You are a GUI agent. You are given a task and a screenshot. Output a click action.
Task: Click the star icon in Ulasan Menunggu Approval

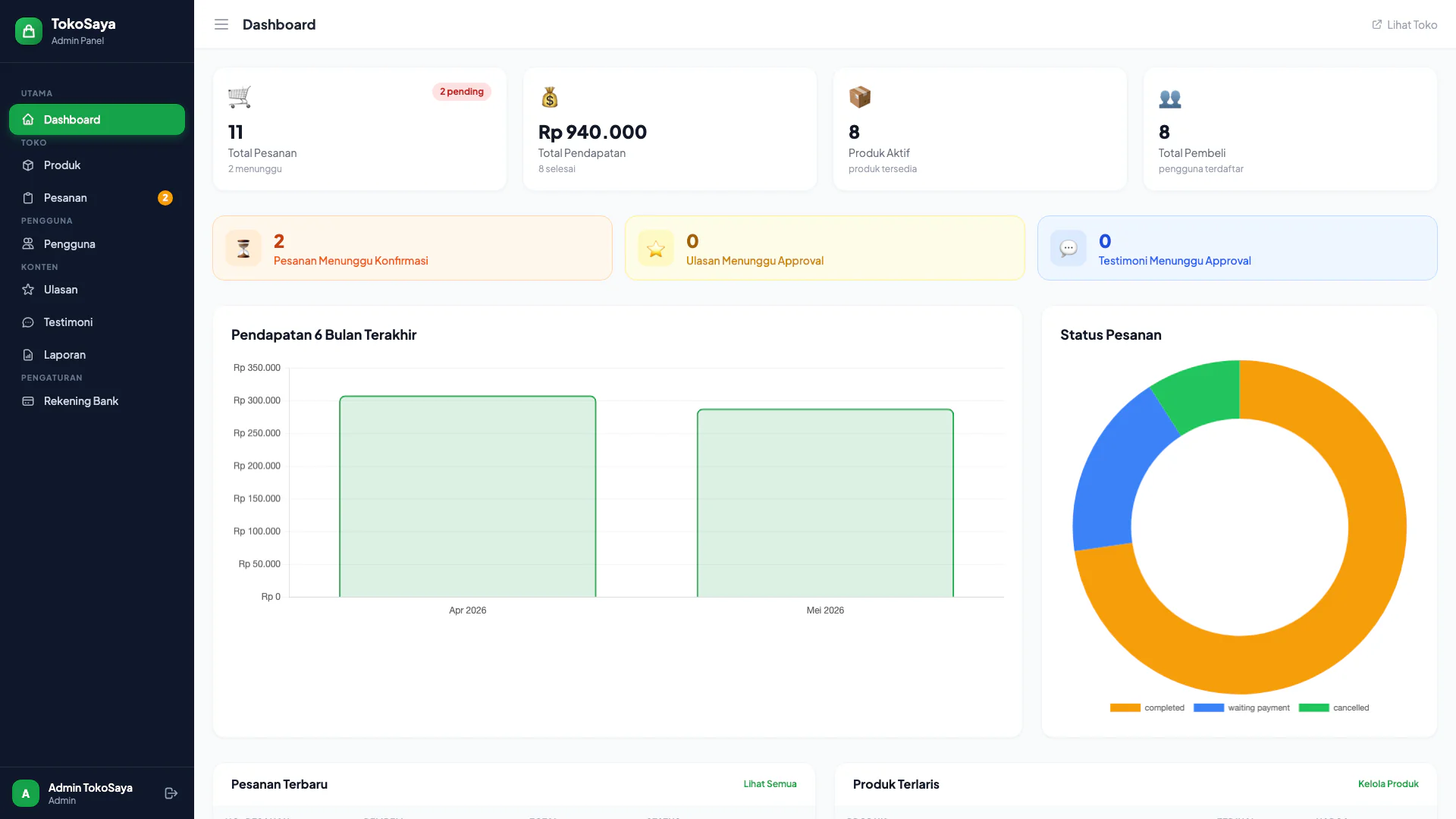[x=656, y=248]
